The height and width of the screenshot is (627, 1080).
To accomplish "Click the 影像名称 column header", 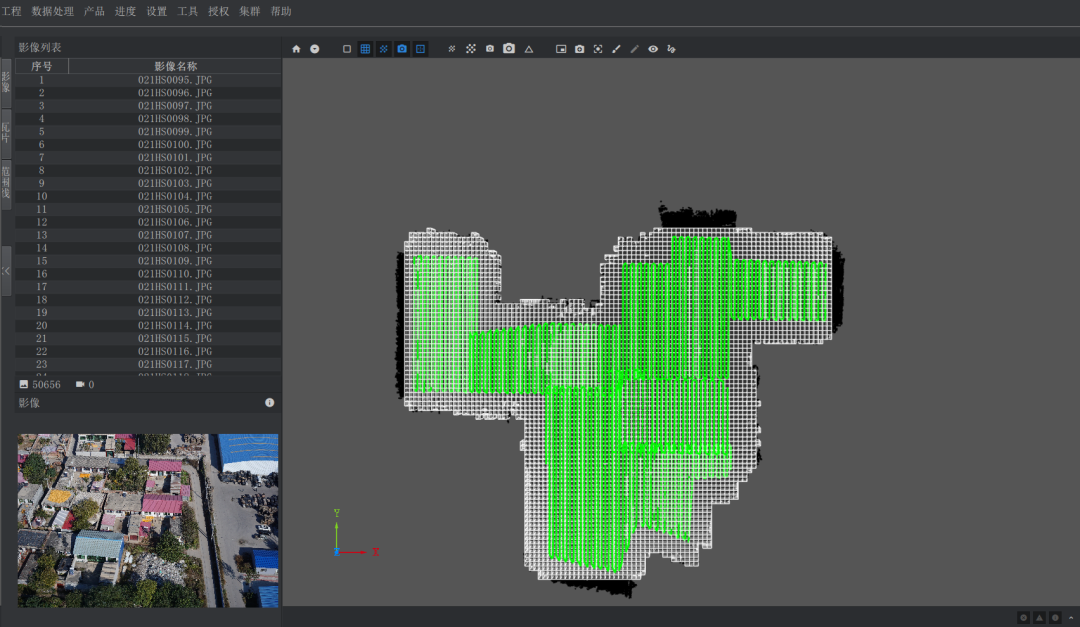I will (175, 66).
